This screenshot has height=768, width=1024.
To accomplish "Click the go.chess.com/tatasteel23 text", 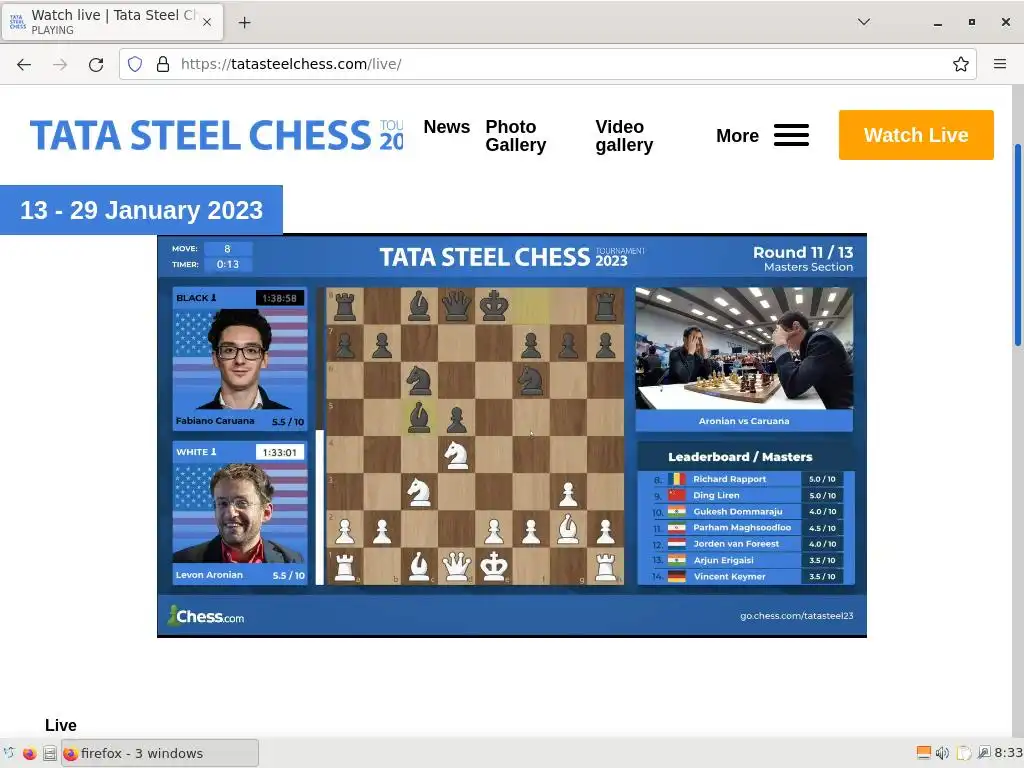I will tap(796, 616).
